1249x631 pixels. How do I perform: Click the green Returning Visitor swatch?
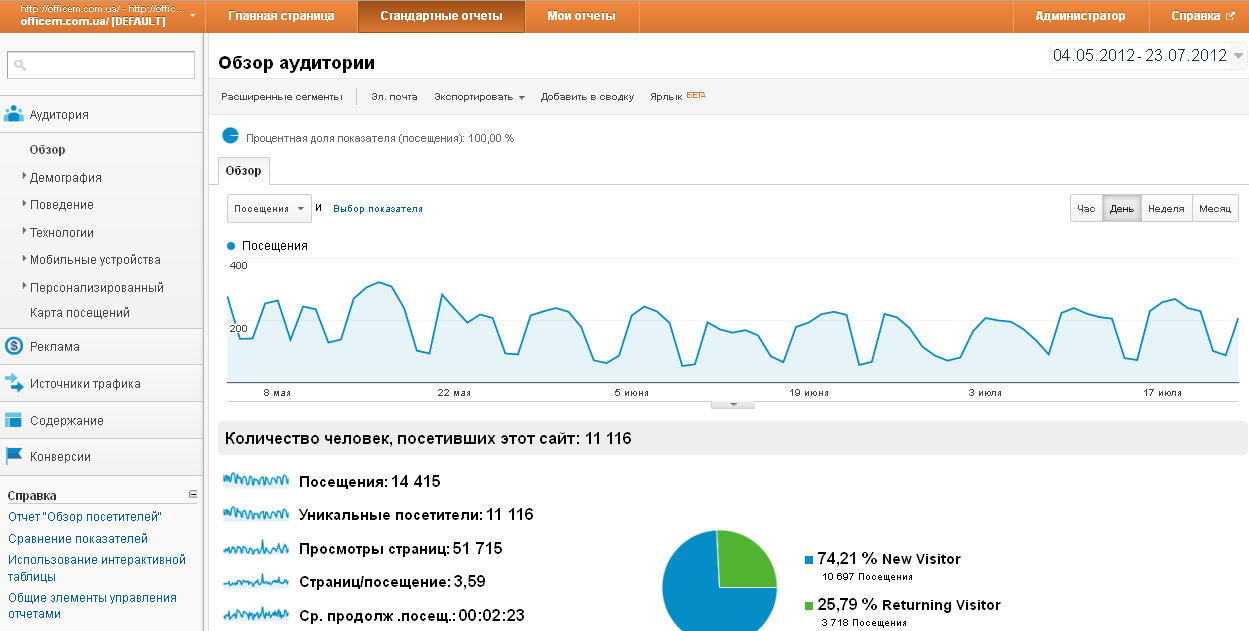coord(808,605)
